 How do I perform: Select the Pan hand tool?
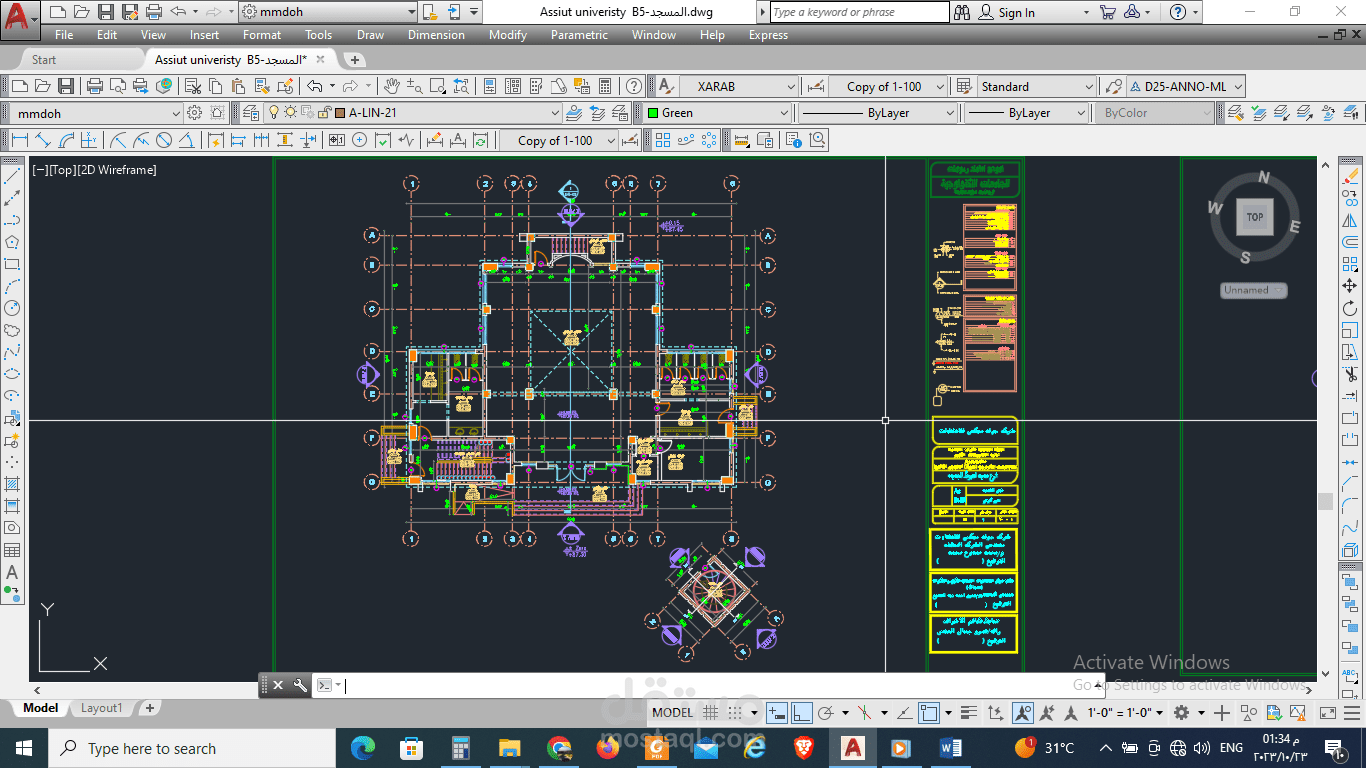(392, 86)
